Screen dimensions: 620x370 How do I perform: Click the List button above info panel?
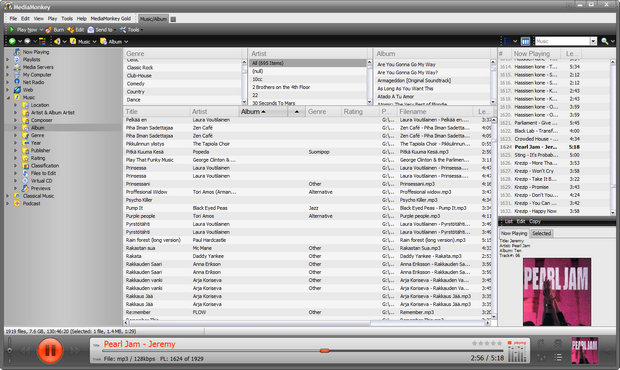[508, 221]
